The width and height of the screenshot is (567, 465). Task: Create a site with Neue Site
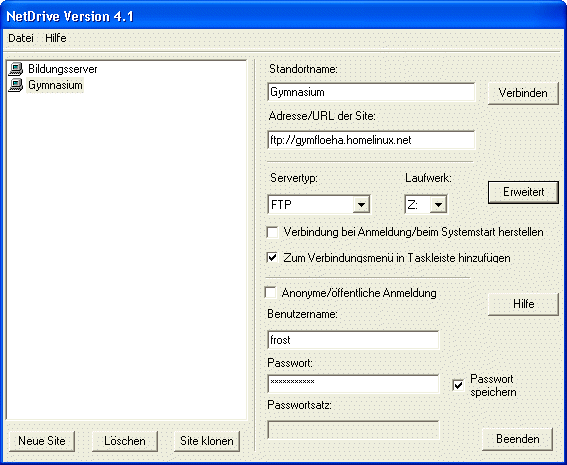42,441
